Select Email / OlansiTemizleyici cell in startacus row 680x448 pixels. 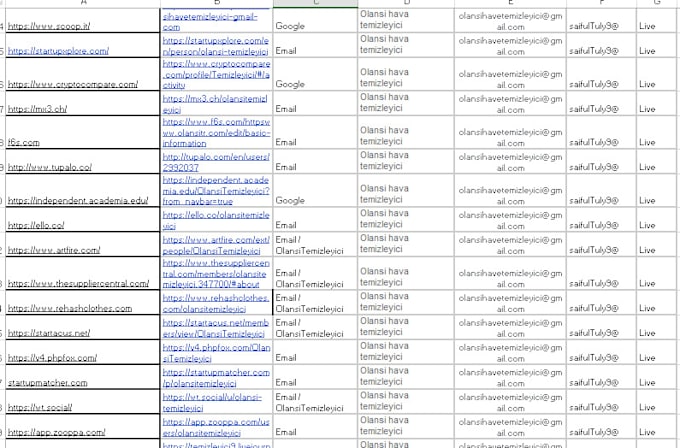[315, 327]
